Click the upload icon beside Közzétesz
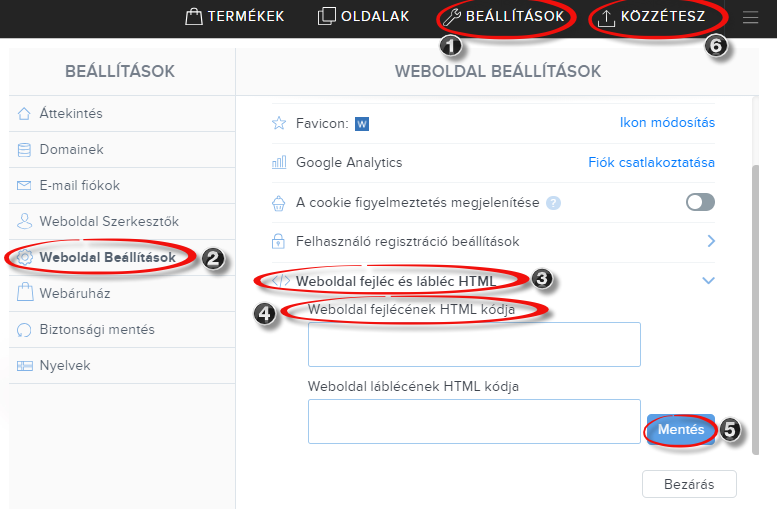This screenshot has height=509, width=777. pos(606,18)
